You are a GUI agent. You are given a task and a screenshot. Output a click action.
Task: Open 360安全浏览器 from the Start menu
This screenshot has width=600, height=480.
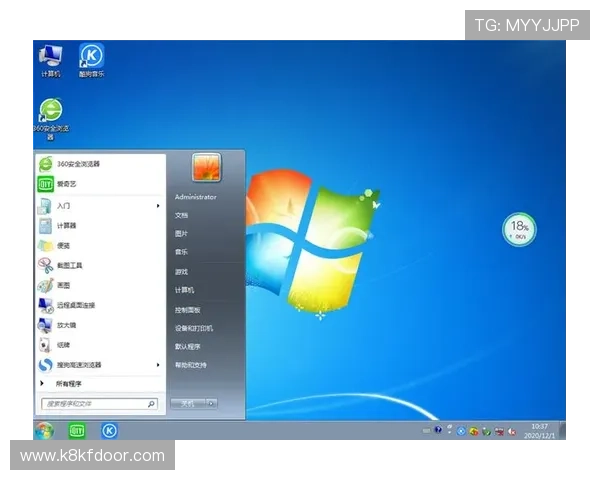click(78, 164)
